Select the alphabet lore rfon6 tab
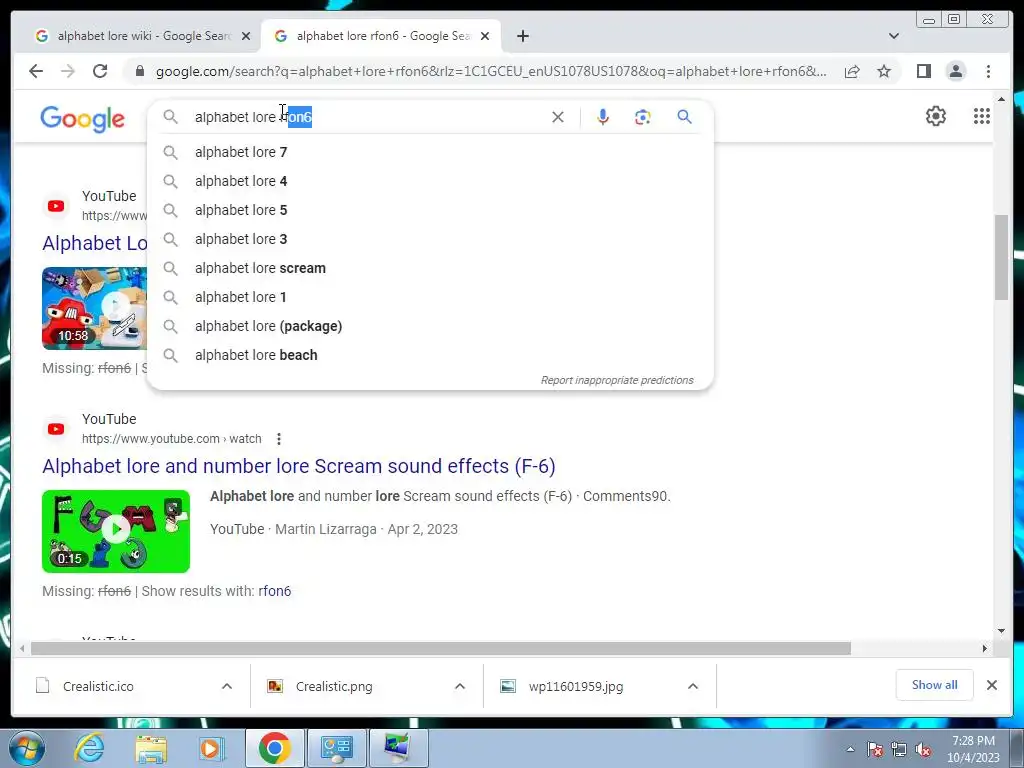1024x768 pixels. pyautogui.click(x=379, y=36)
